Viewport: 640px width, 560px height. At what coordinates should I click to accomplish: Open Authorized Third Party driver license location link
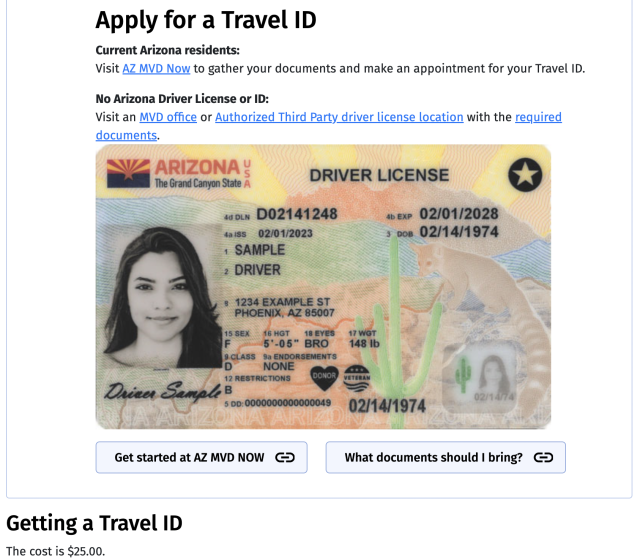(339, 117)
